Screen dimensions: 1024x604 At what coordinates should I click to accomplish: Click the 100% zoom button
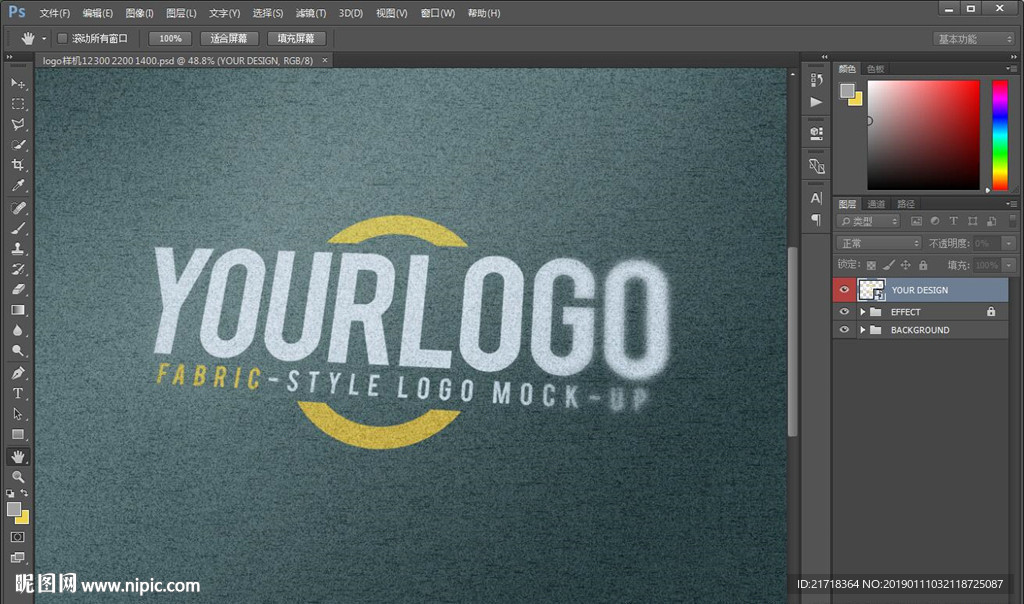tap(170, 39)
